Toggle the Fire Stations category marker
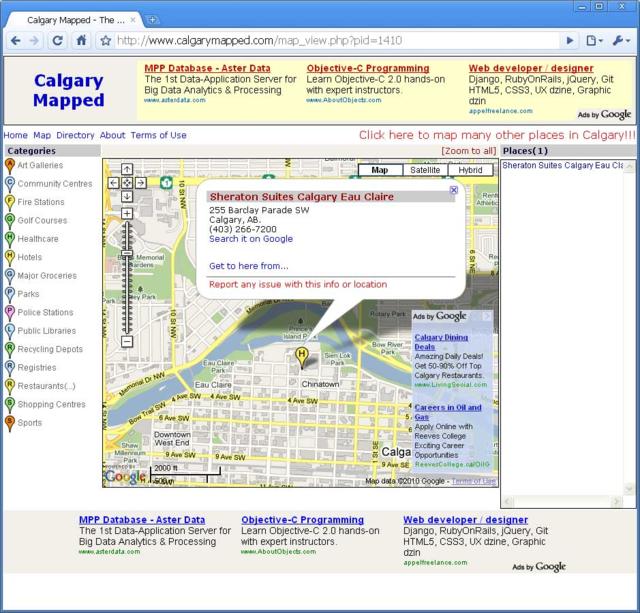Image resolution: width=640 pixels, height=613 pixels. (x=10, y=202)
